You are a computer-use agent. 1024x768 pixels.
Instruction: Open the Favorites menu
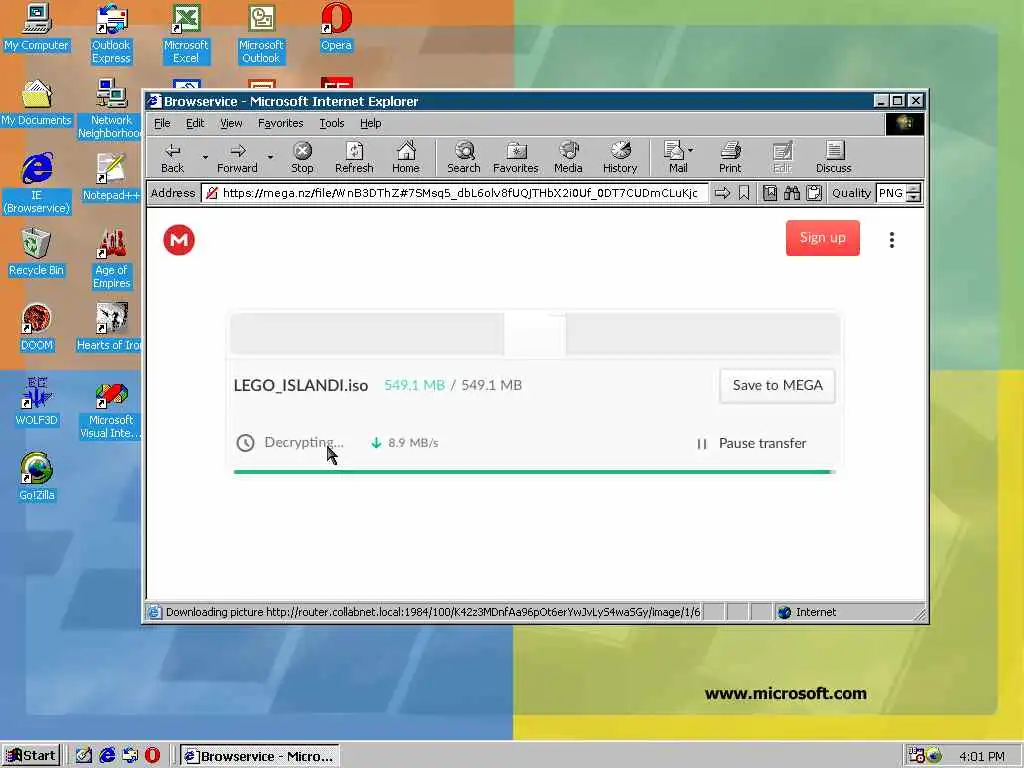pos(281,123)
